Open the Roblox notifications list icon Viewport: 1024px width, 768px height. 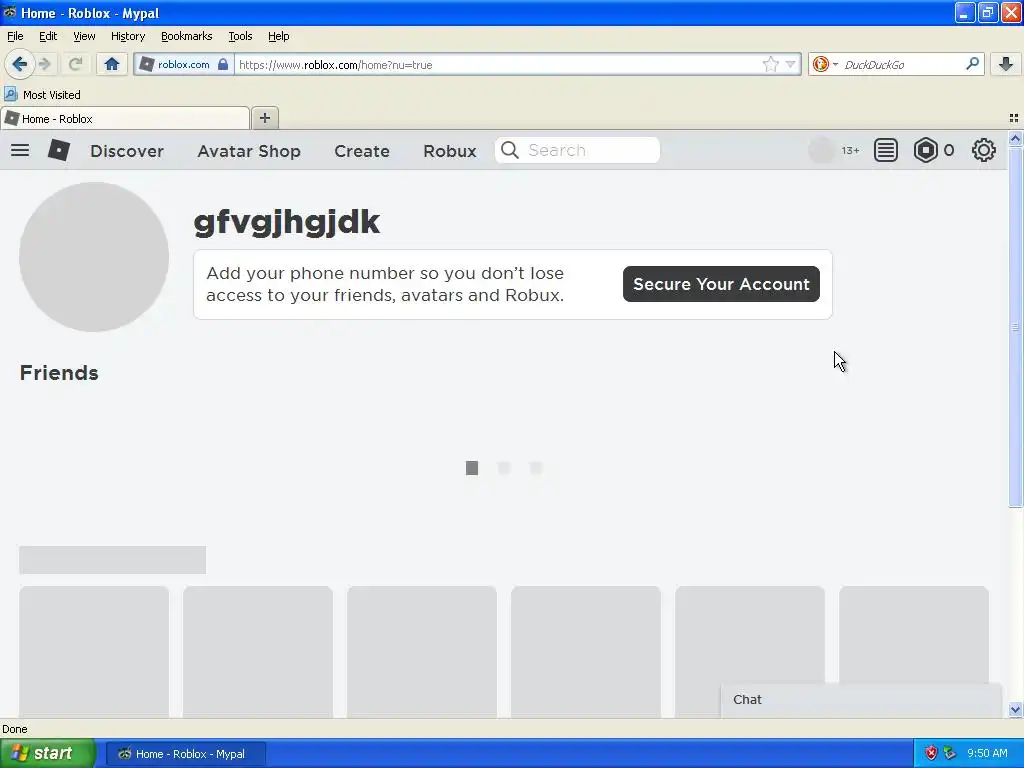(886, 150)
